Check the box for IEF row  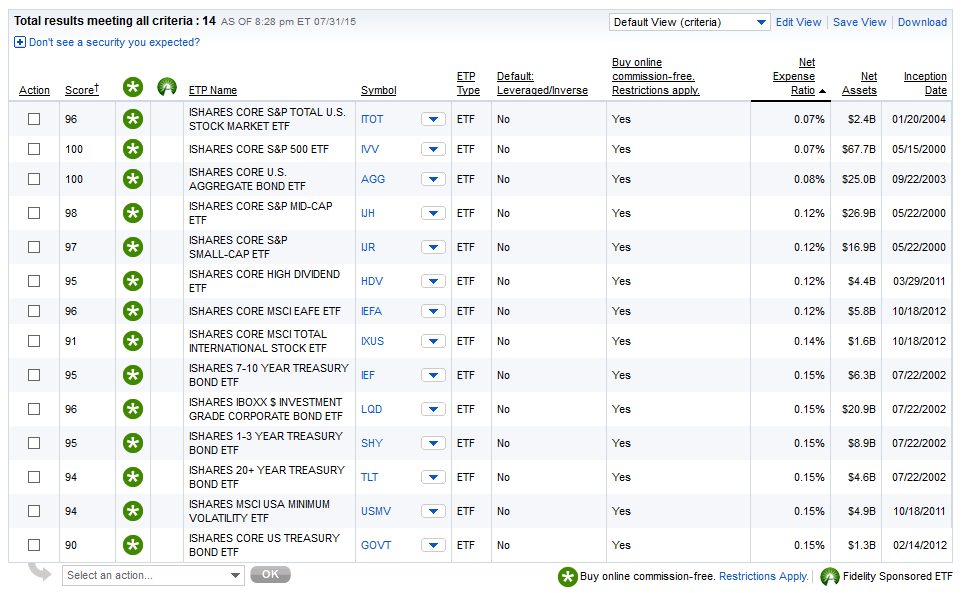(x=34, y=375)
